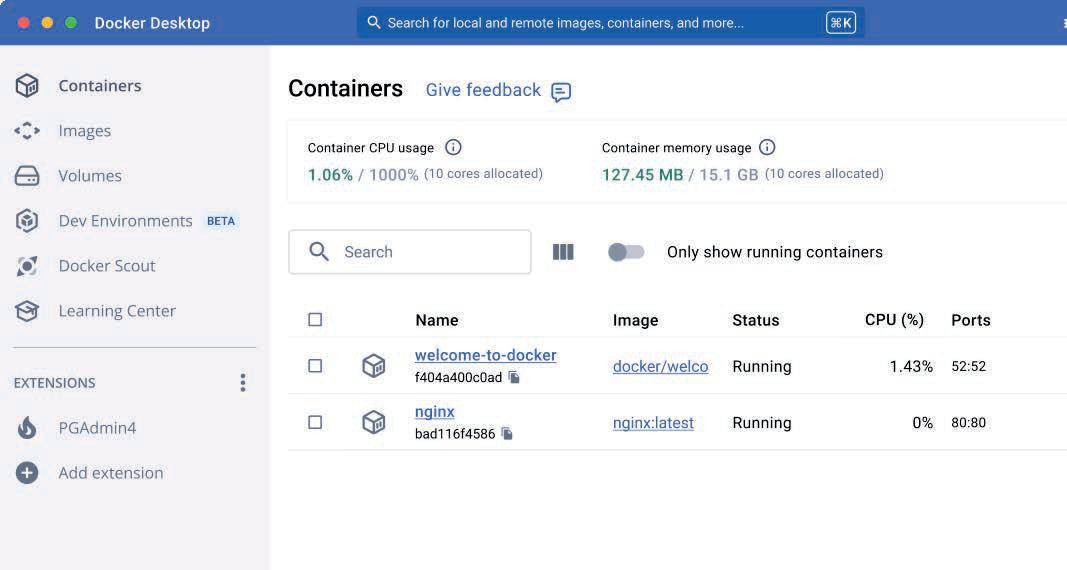Click the search magnifier icon in title bar
The image size is (1067, 570).
point(374,22)
